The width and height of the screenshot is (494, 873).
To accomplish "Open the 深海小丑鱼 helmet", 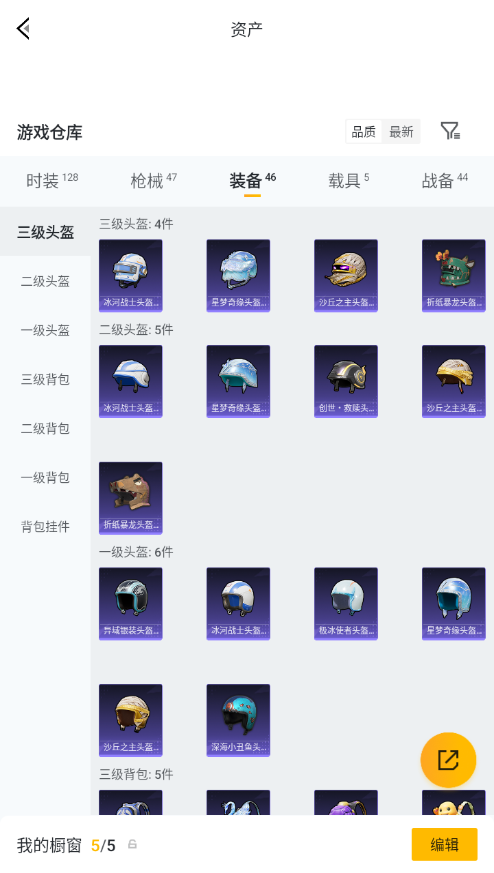I will click(x=238, y=720).
